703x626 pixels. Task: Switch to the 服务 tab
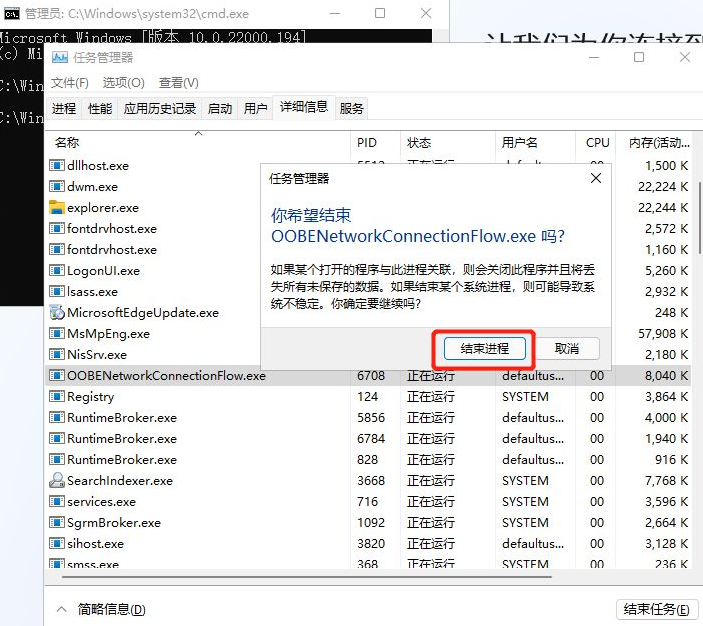coord(352,109)
